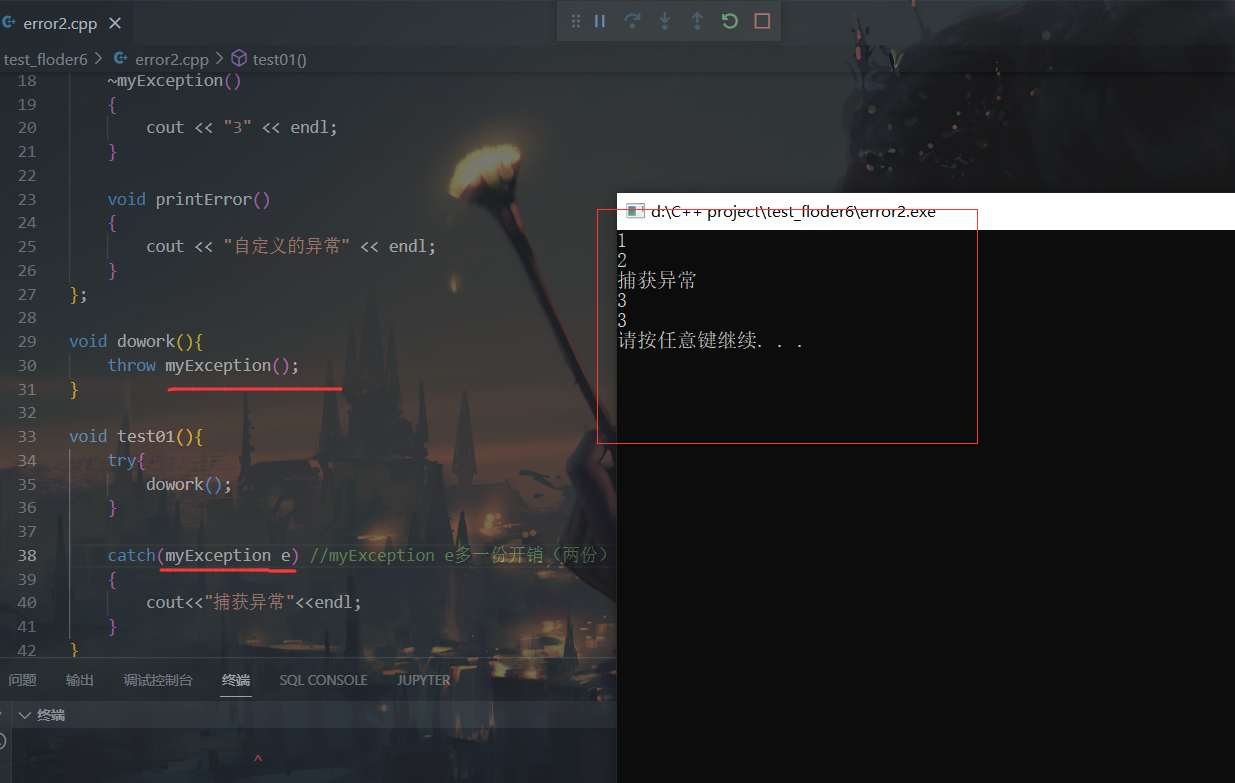This screenshot has height=783, width=1235.
Task: Open the 输出 panel tab
Action: (x=80, y=680)
